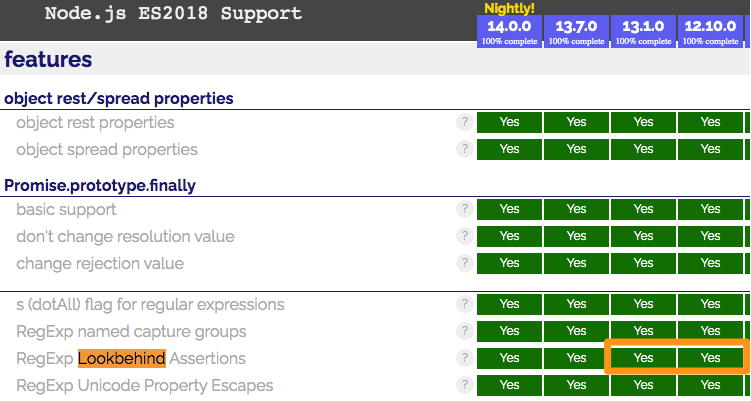Open the Promise.prototype.finally section heading
Screen dimensions: 751x401
point(100,185)
